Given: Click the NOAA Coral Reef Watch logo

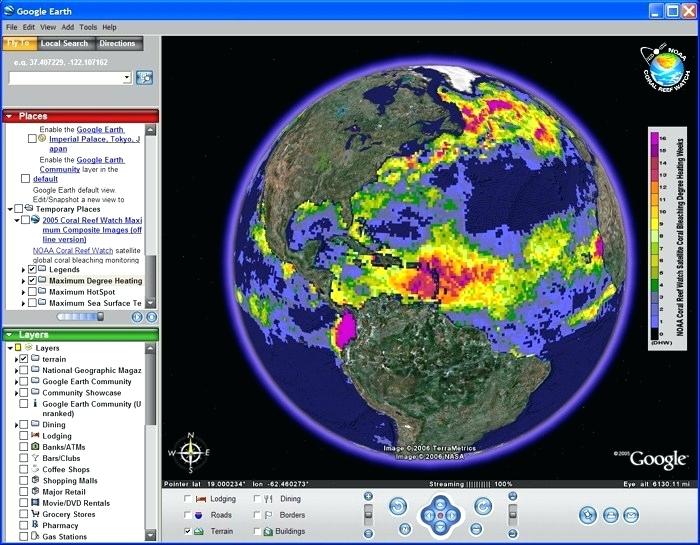Looking at the screenshot, I should [665, 68].
